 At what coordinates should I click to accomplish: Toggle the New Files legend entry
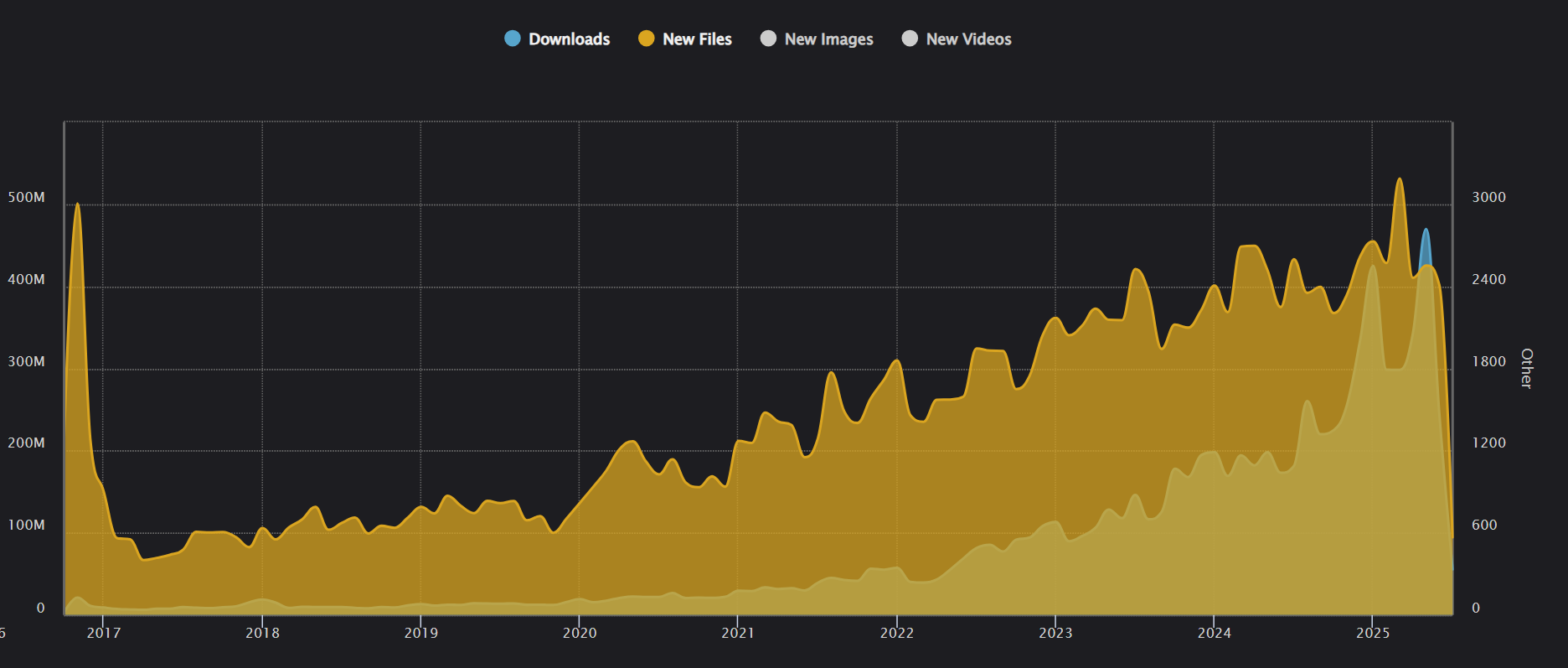click(684, 39)
